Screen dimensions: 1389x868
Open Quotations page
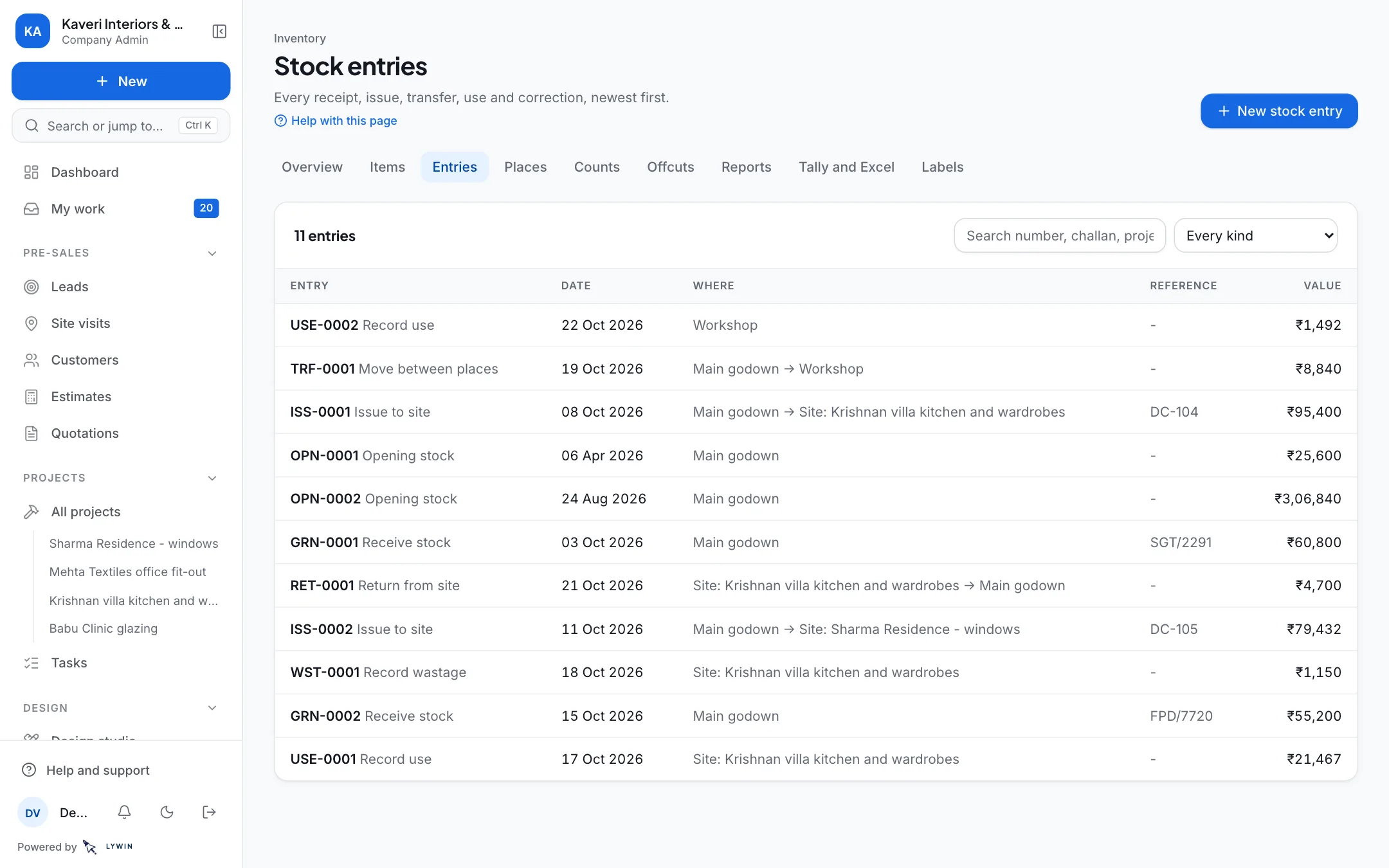click(x=121, y=433)
